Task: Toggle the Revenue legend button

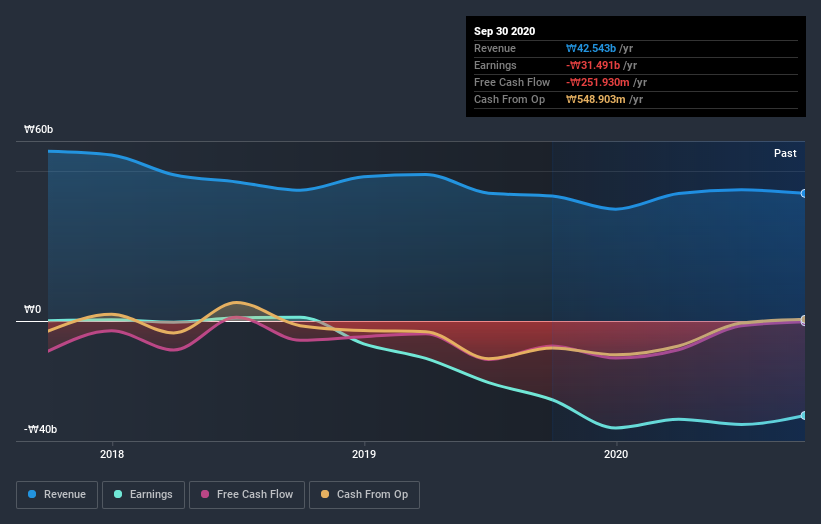Action: coord(57,495)
